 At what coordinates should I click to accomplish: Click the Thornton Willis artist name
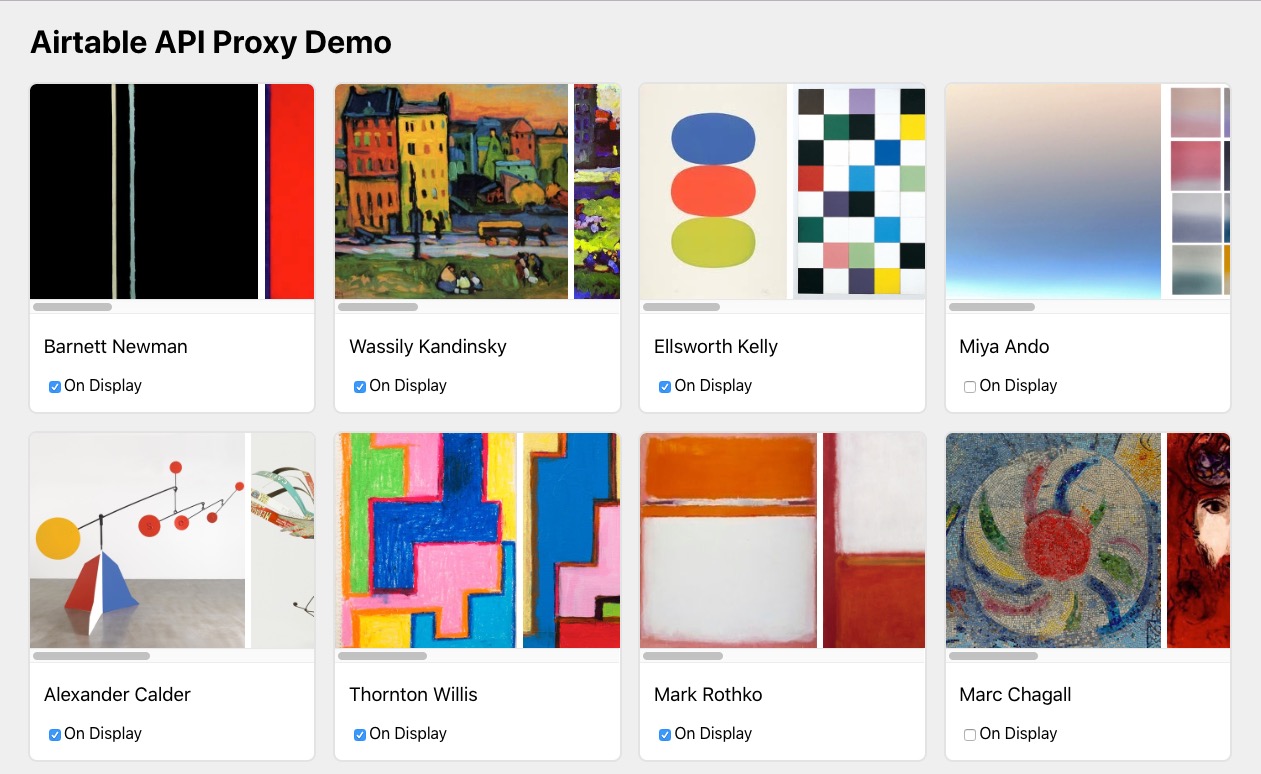pos(413,695)
